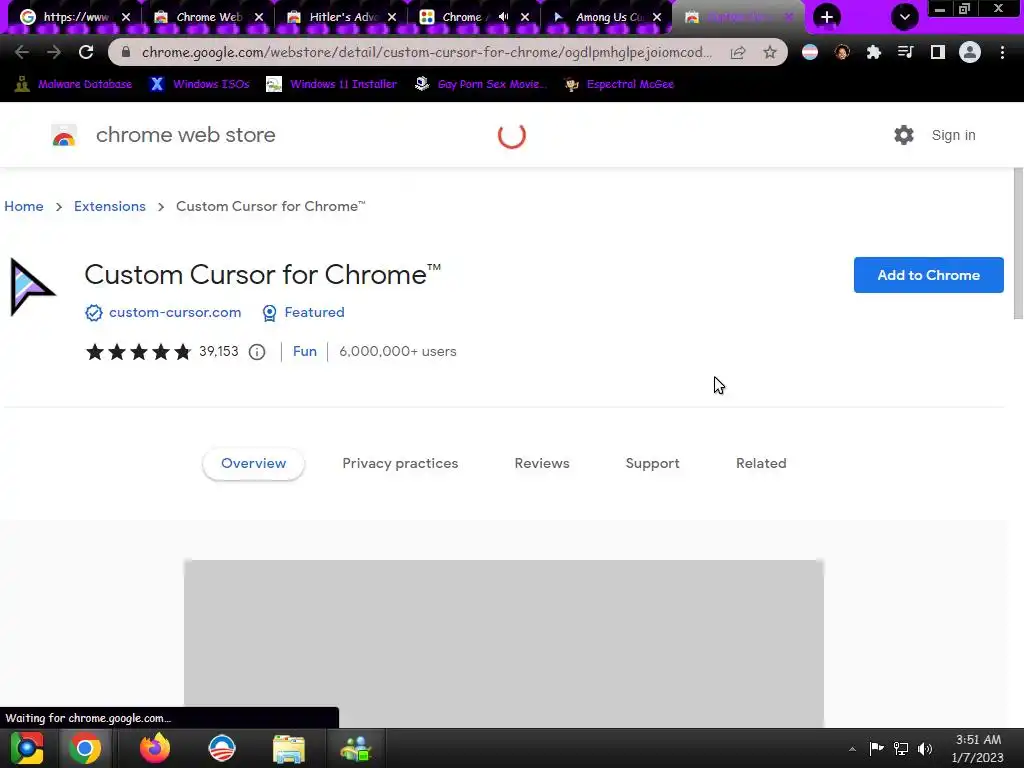Click the volume speaker tray icon

pyautogui.click(x=925, y=749)
